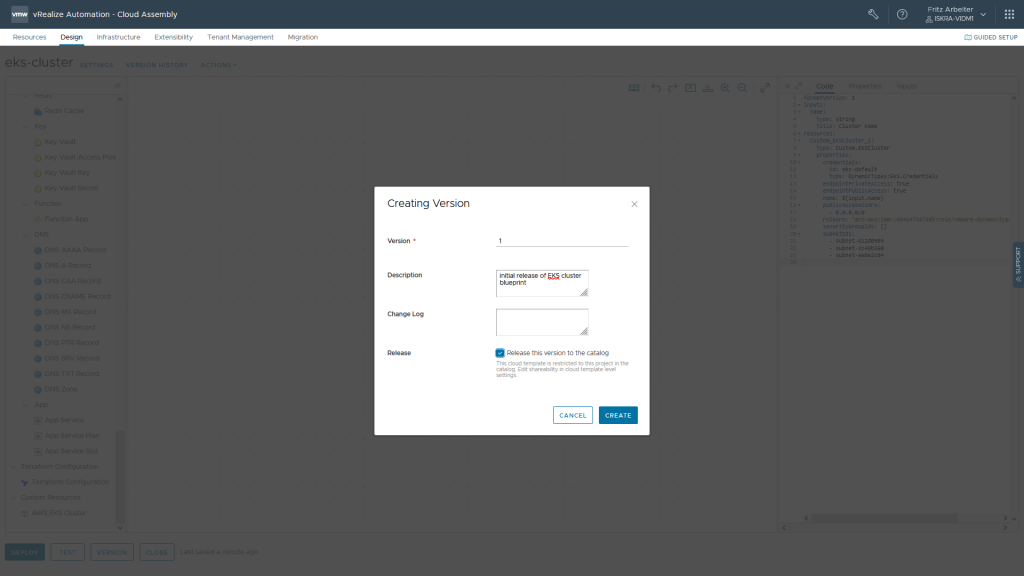This screenshot has height=576, width=1024.
Task: Select App Service Plan in palette
Action: tap(72, 436)
